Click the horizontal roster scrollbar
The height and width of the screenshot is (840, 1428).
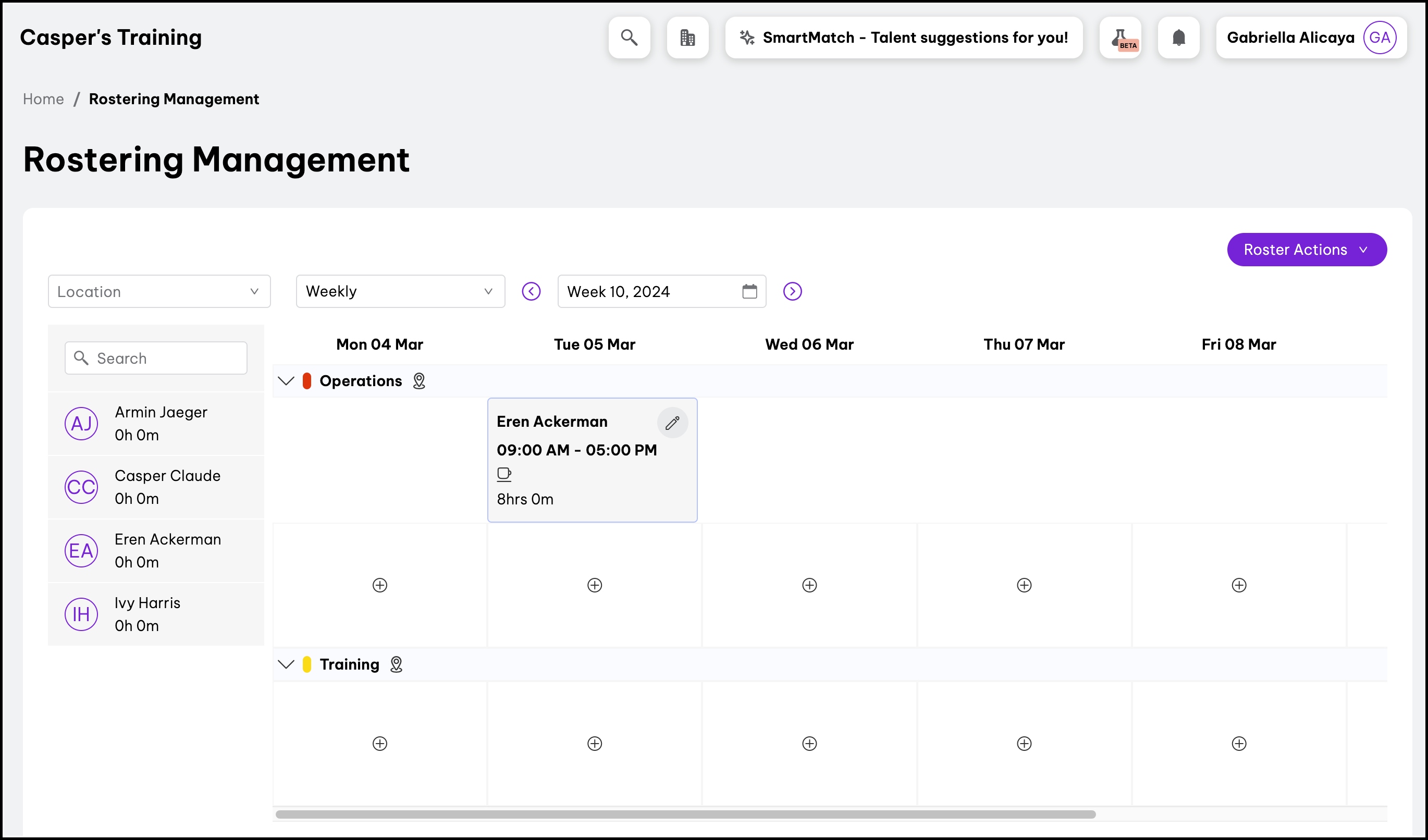pyautogui.click(x=685, y=814)
